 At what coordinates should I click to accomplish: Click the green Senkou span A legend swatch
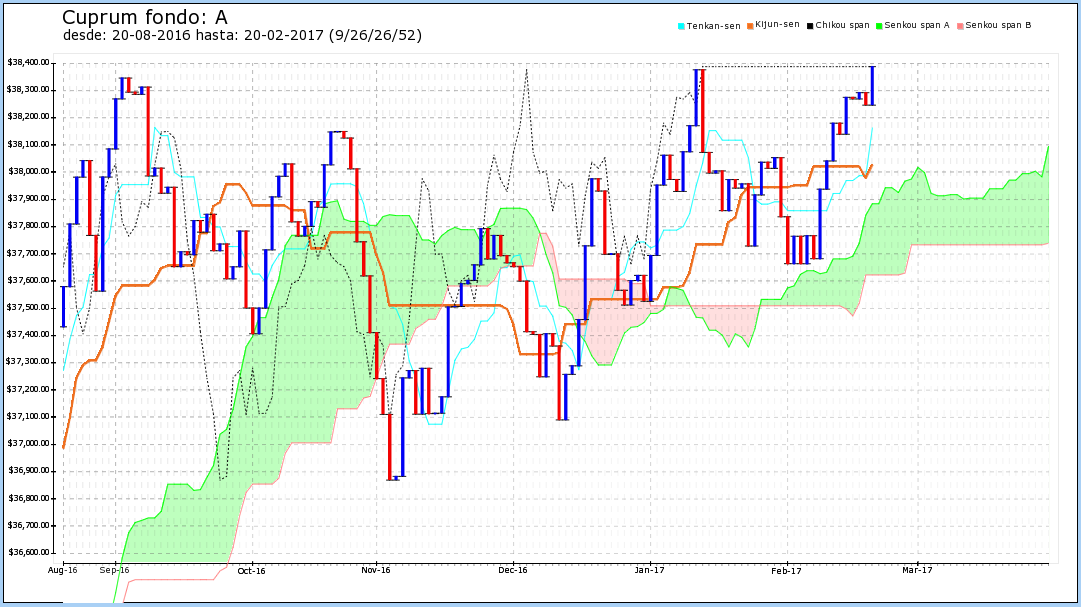coord(880,26)
